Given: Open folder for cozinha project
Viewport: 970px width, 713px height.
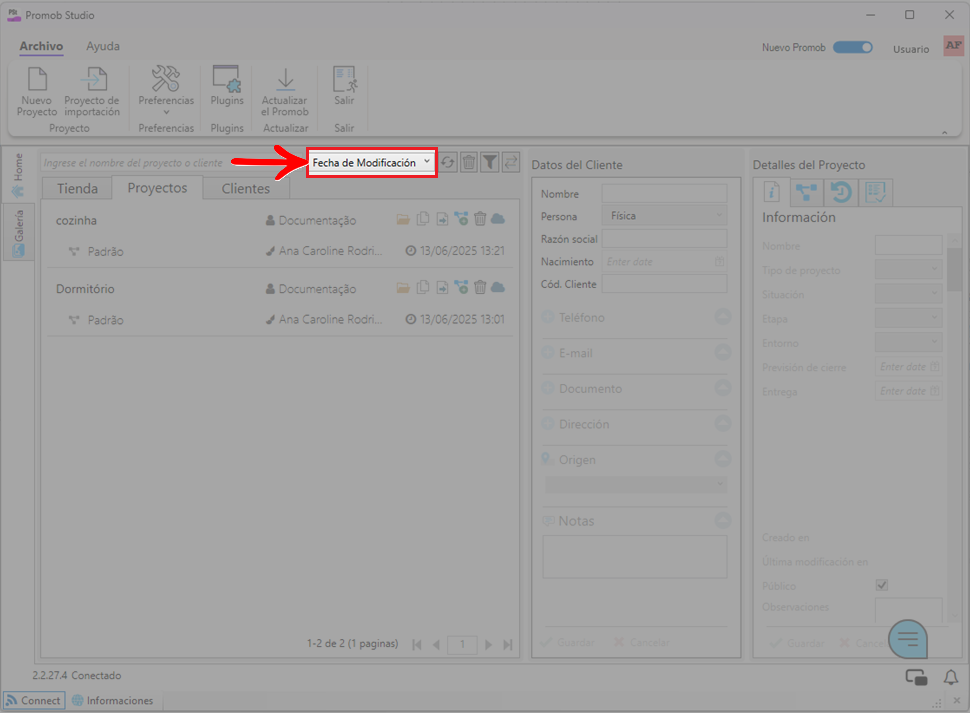Looking at the screenshot, I should pyautogui.click(x=403, y=220).
